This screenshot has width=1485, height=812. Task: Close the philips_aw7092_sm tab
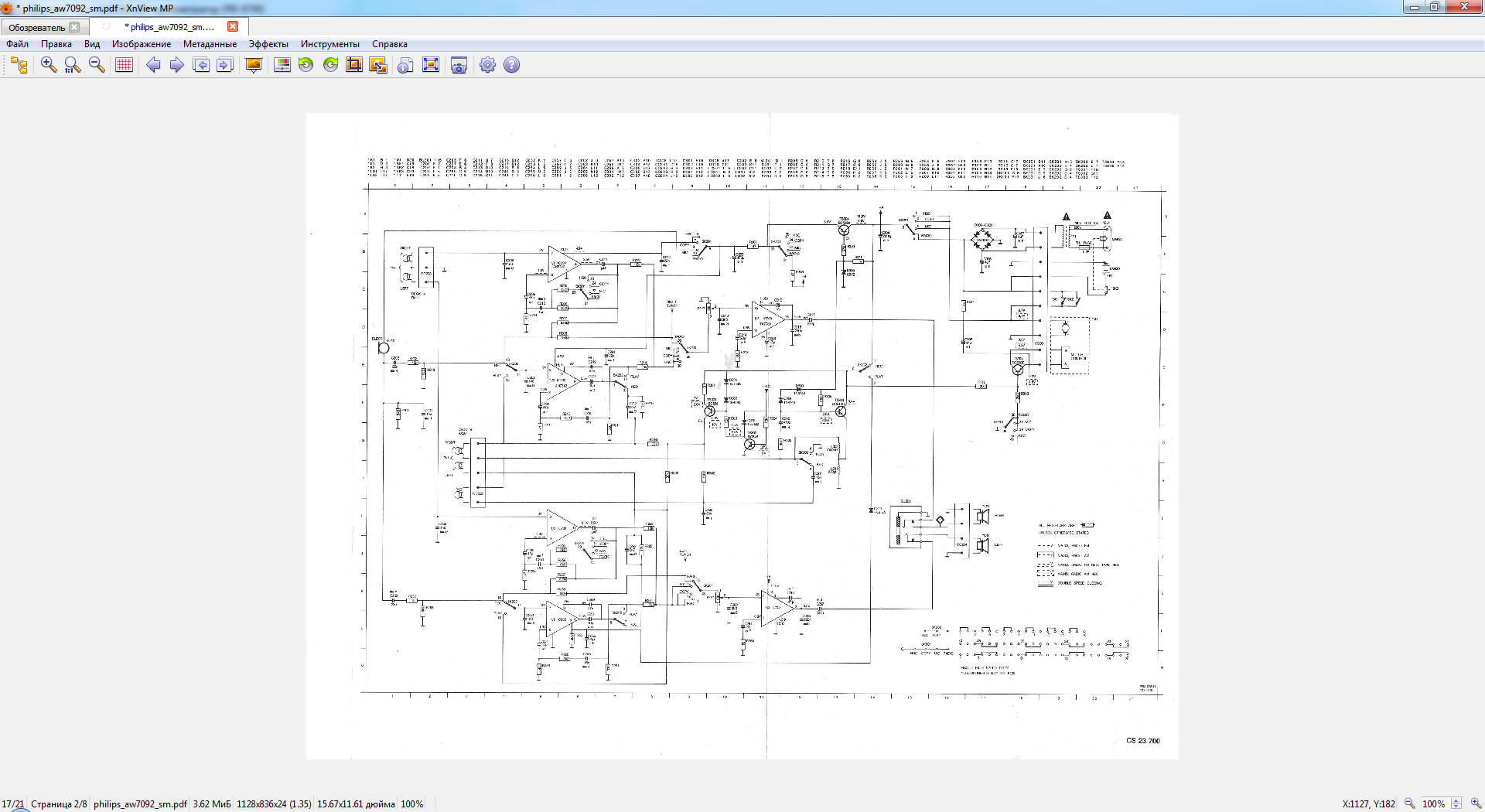233,26
